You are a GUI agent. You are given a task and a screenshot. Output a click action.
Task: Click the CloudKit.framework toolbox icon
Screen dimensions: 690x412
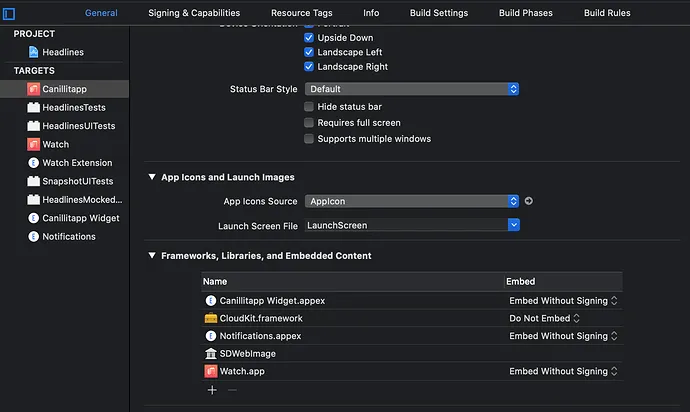(211, 318)
